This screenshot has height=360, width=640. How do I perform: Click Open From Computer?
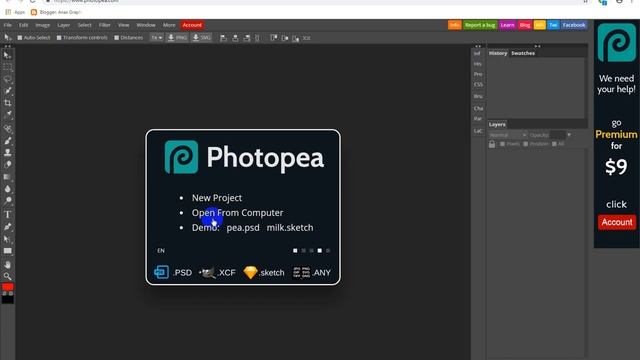(x=237, y=213)
